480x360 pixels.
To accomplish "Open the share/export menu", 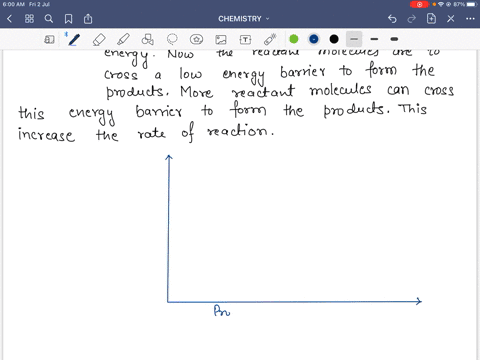I will (88, 19).
